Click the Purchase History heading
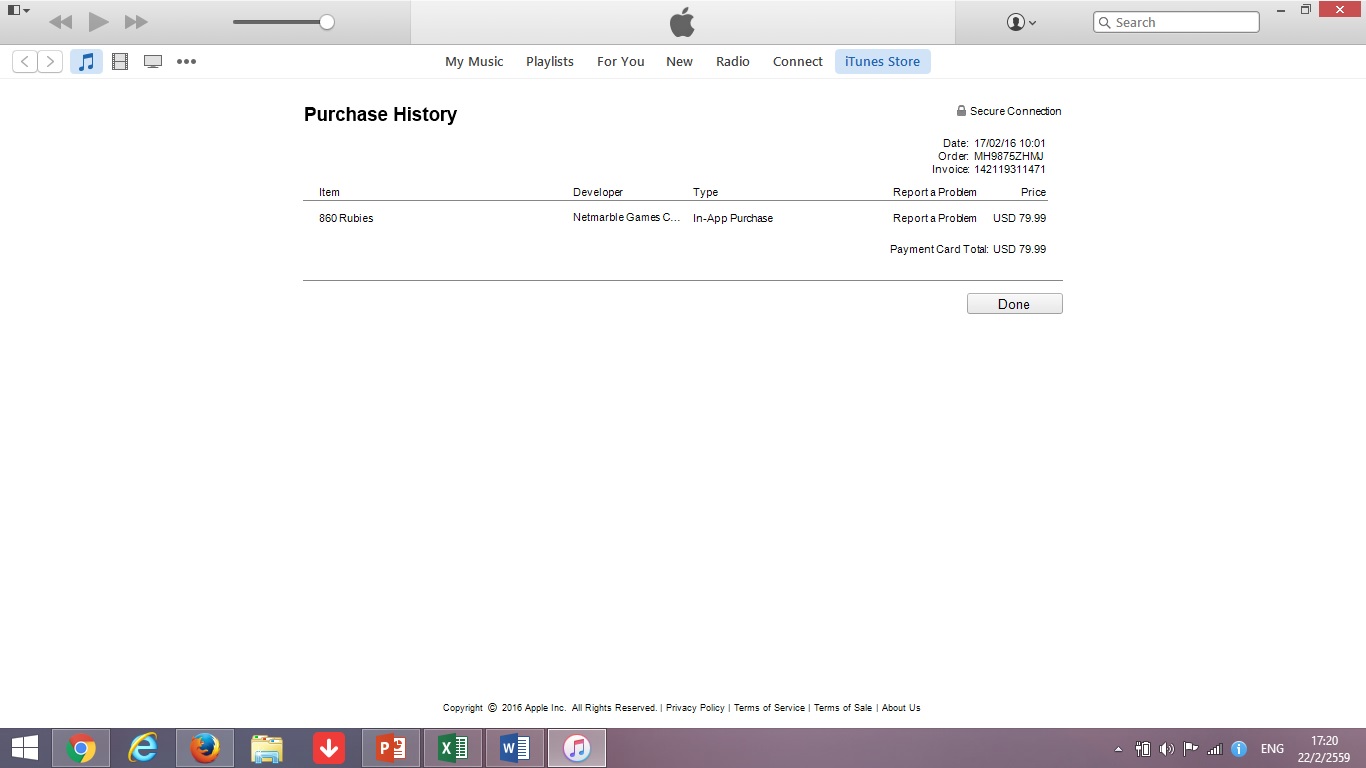This screenshot has height=768, width=1366. click(x=380, y=114)
